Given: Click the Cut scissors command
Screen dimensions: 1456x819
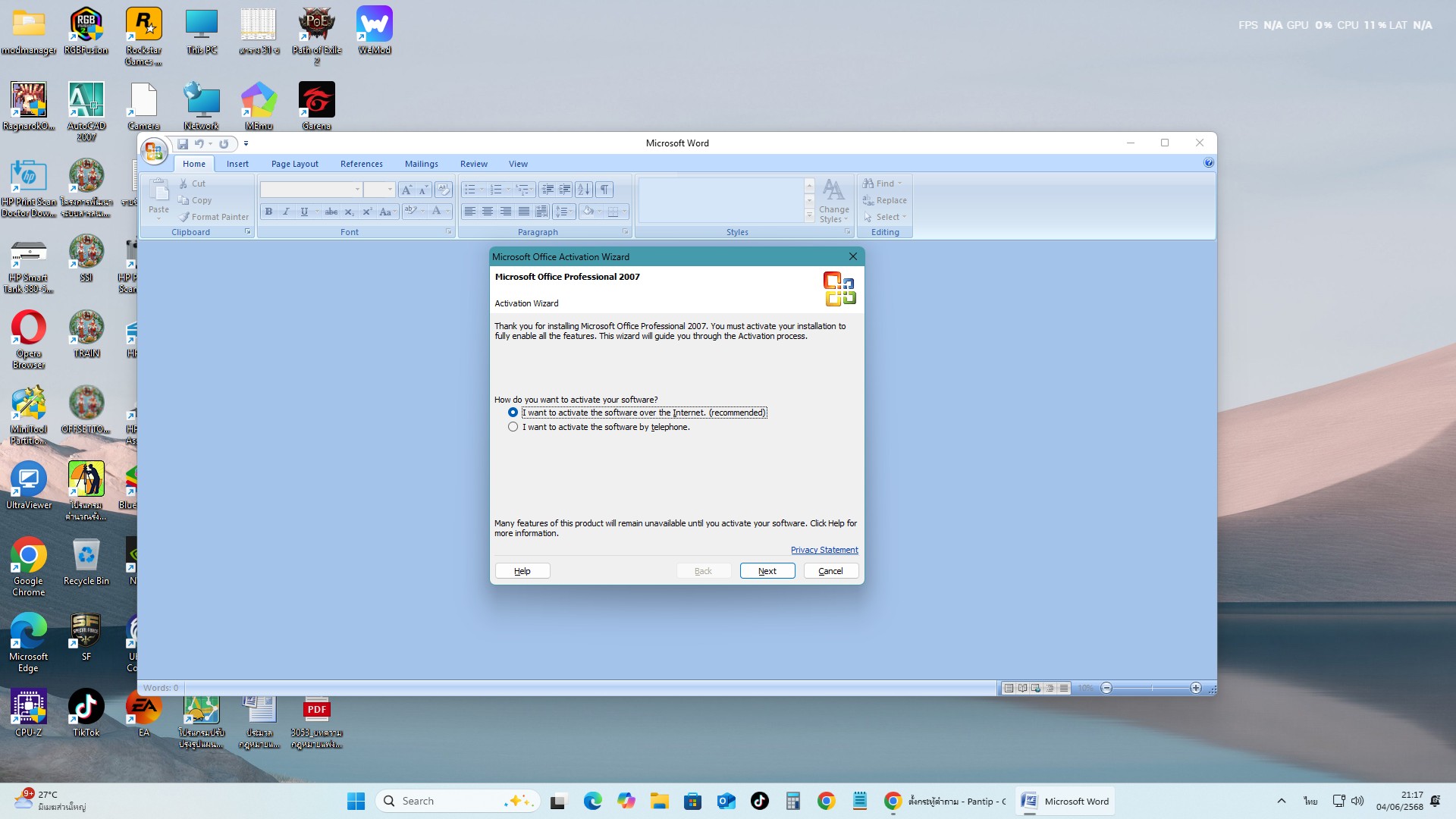Looking at the screenshot, I should click(x=193, y=184).
